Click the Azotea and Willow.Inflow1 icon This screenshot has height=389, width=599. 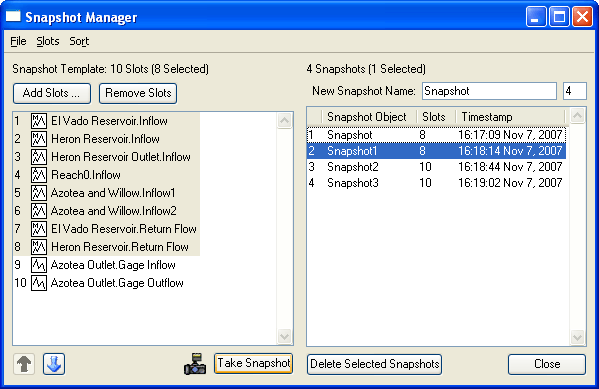coord(39,193)
